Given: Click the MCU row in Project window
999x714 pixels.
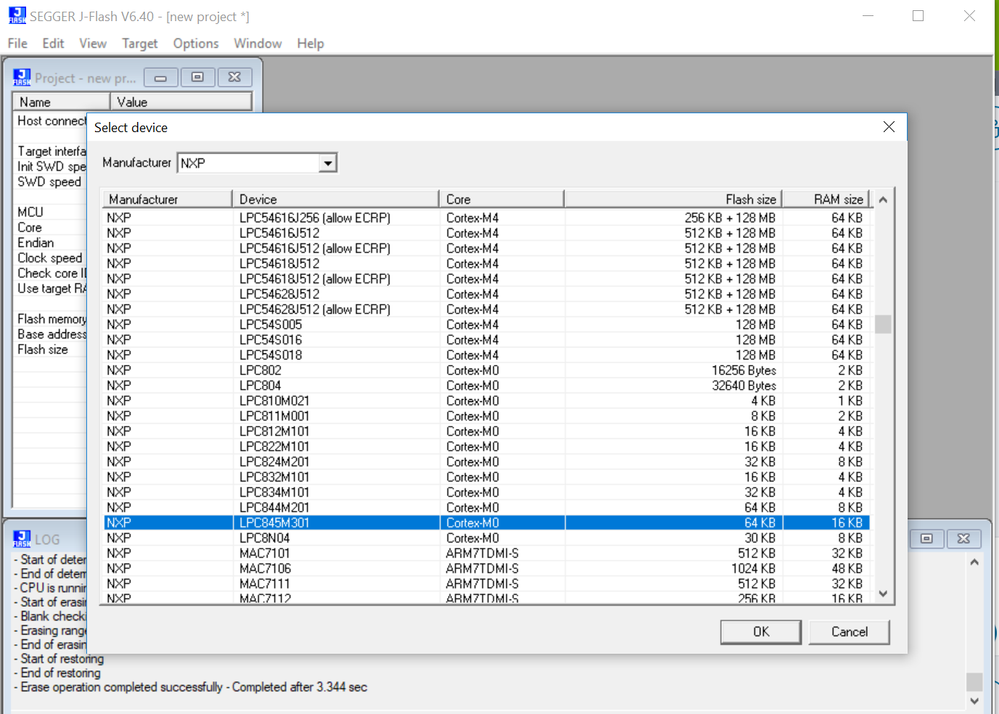Looking at the screenshot, I should [x=50, y=212].
